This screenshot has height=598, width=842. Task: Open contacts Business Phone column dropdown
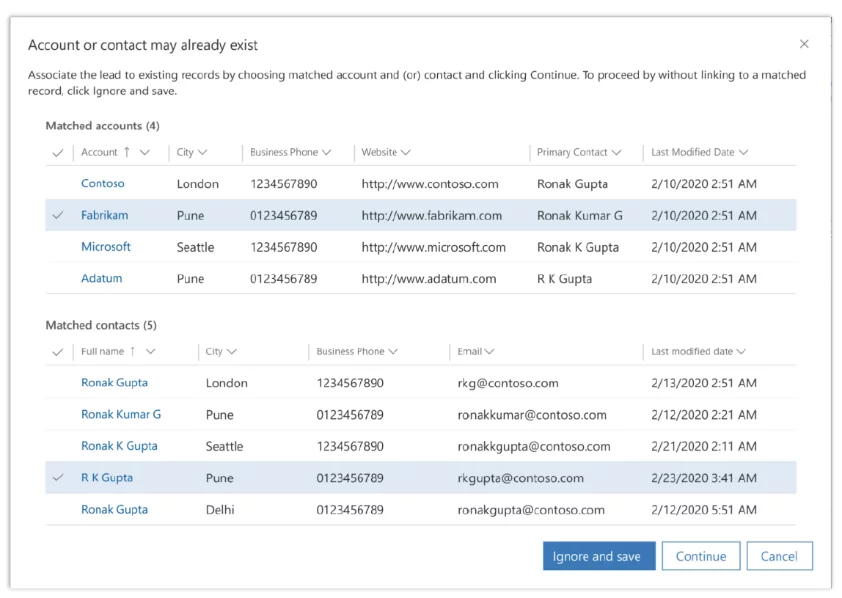point(393,352)
